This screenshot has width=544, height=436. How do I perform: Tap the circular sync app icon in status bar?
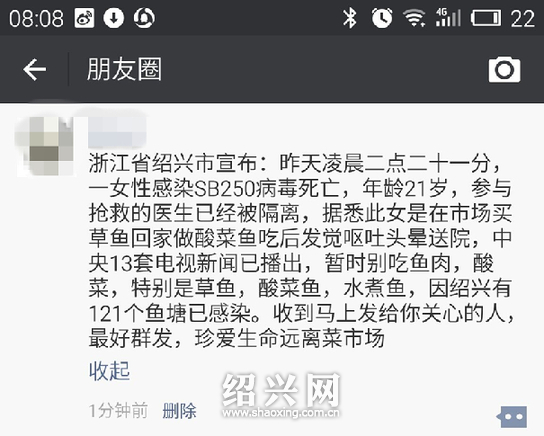pyautogui.click(x=144, y=18)
